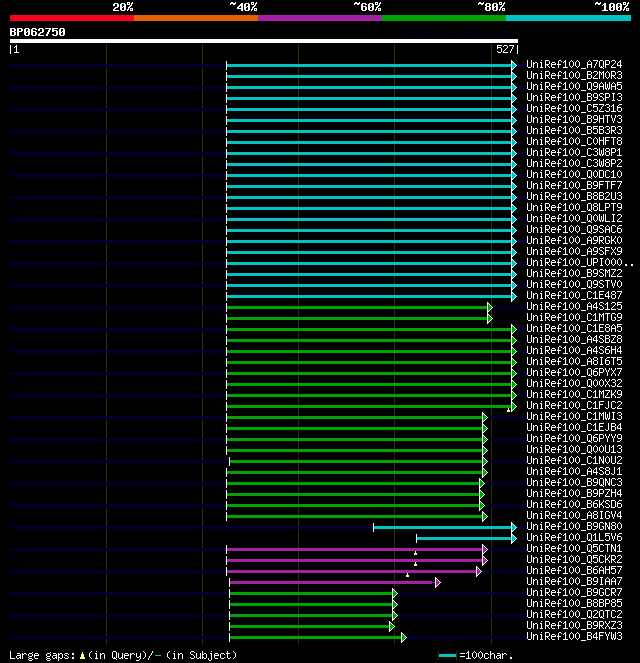Click the UniRef100_Q6PYY9 label

pyautogui.click(x=574, y=438)
